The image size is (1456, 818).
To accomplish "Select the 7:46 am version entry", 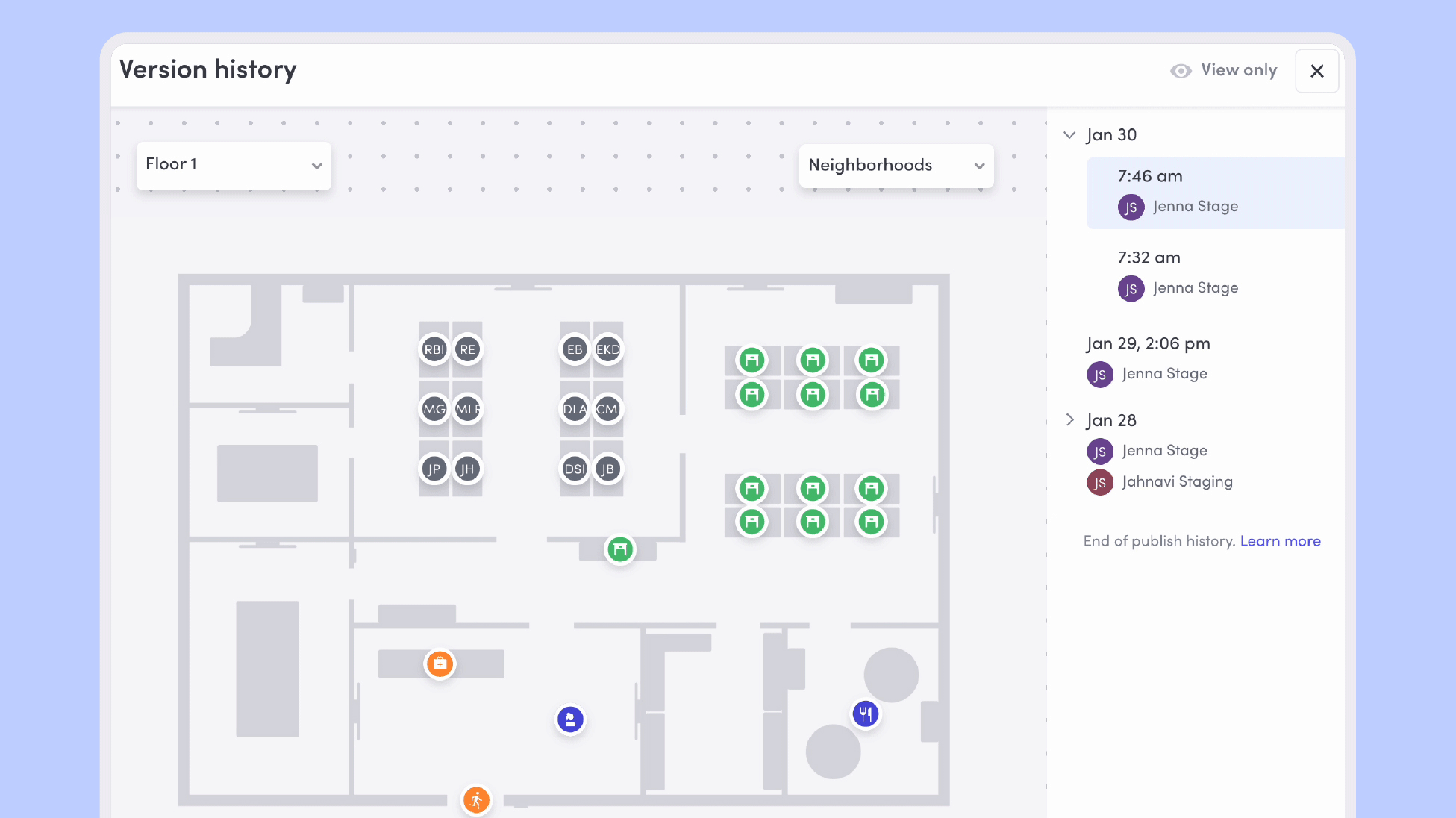I will point(1215,192).
